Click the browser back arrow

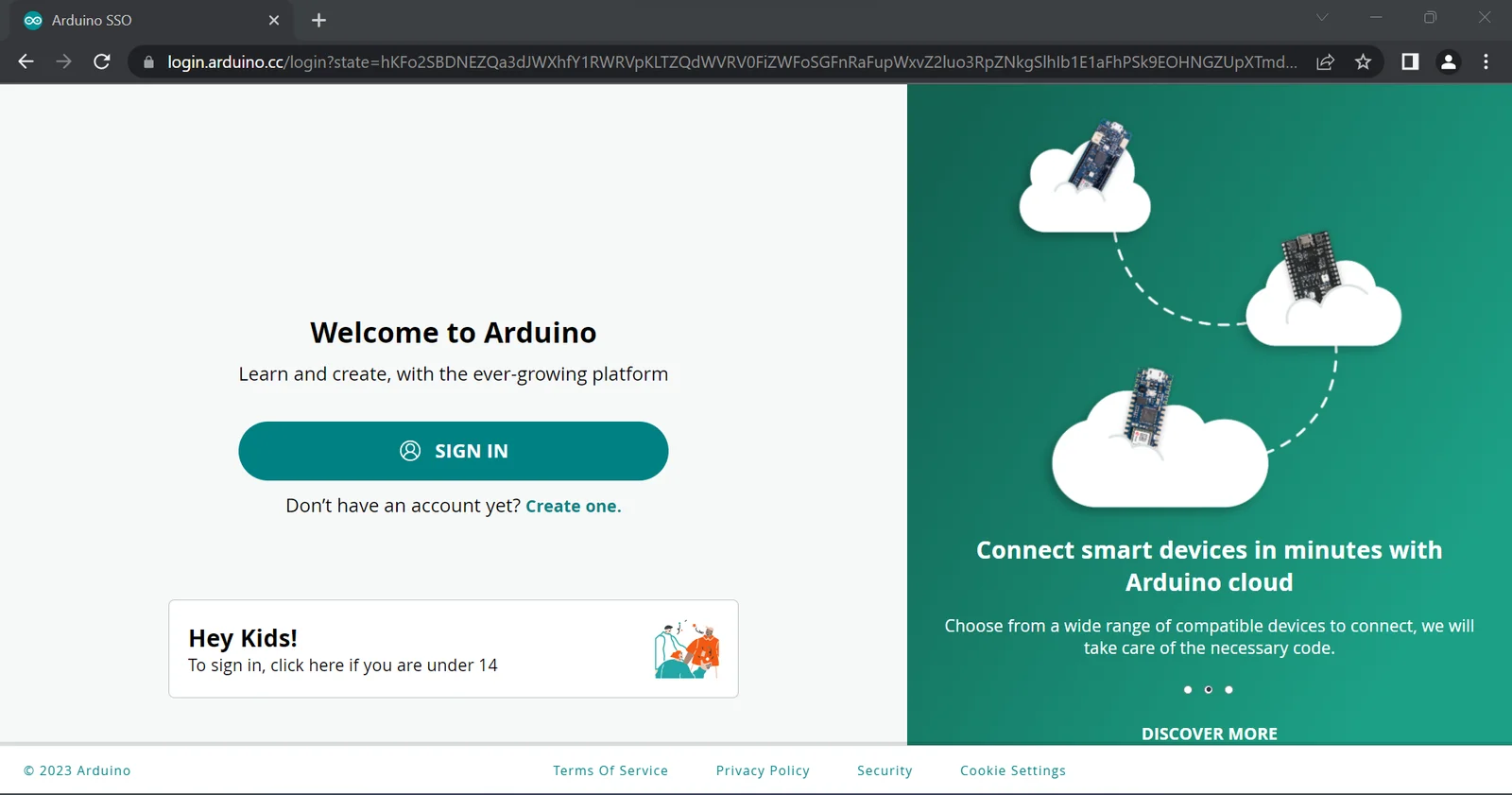26,61
